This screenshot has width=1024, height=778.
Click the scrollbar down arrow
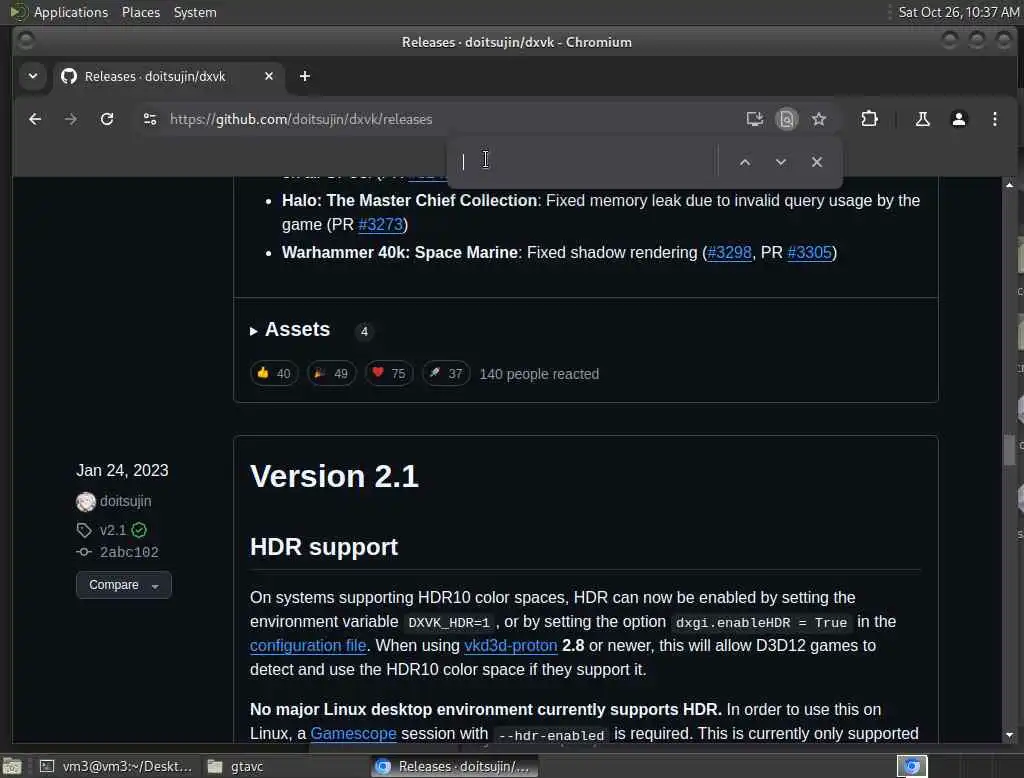pyautogui.click(x=1010, y=735)
